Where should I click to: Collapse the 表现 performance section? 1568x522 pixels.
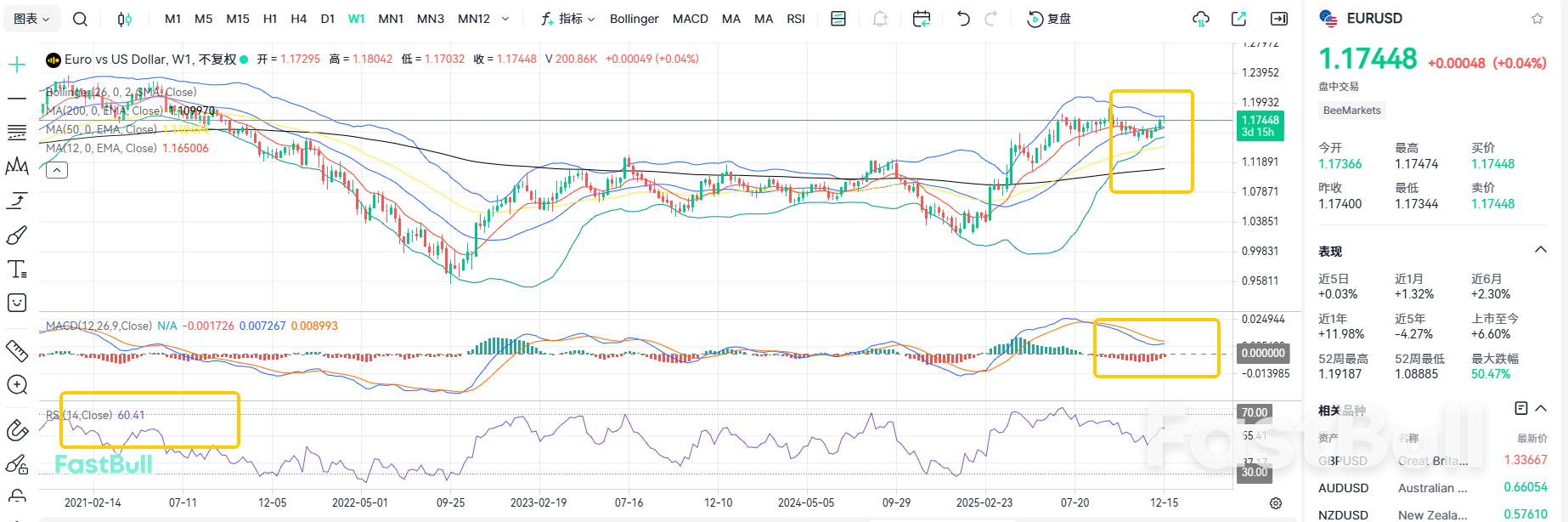point(1540,250)
